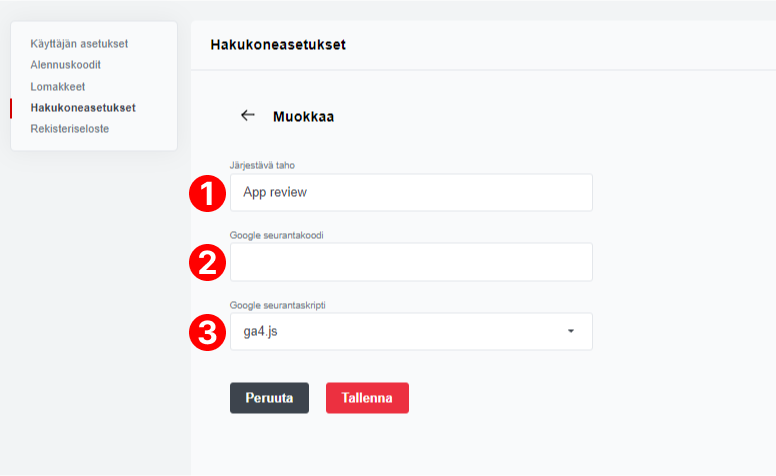Click the Hakukoneasetukset page title
This screenshot has width=776, height=476.
click(x=278, y=45)
